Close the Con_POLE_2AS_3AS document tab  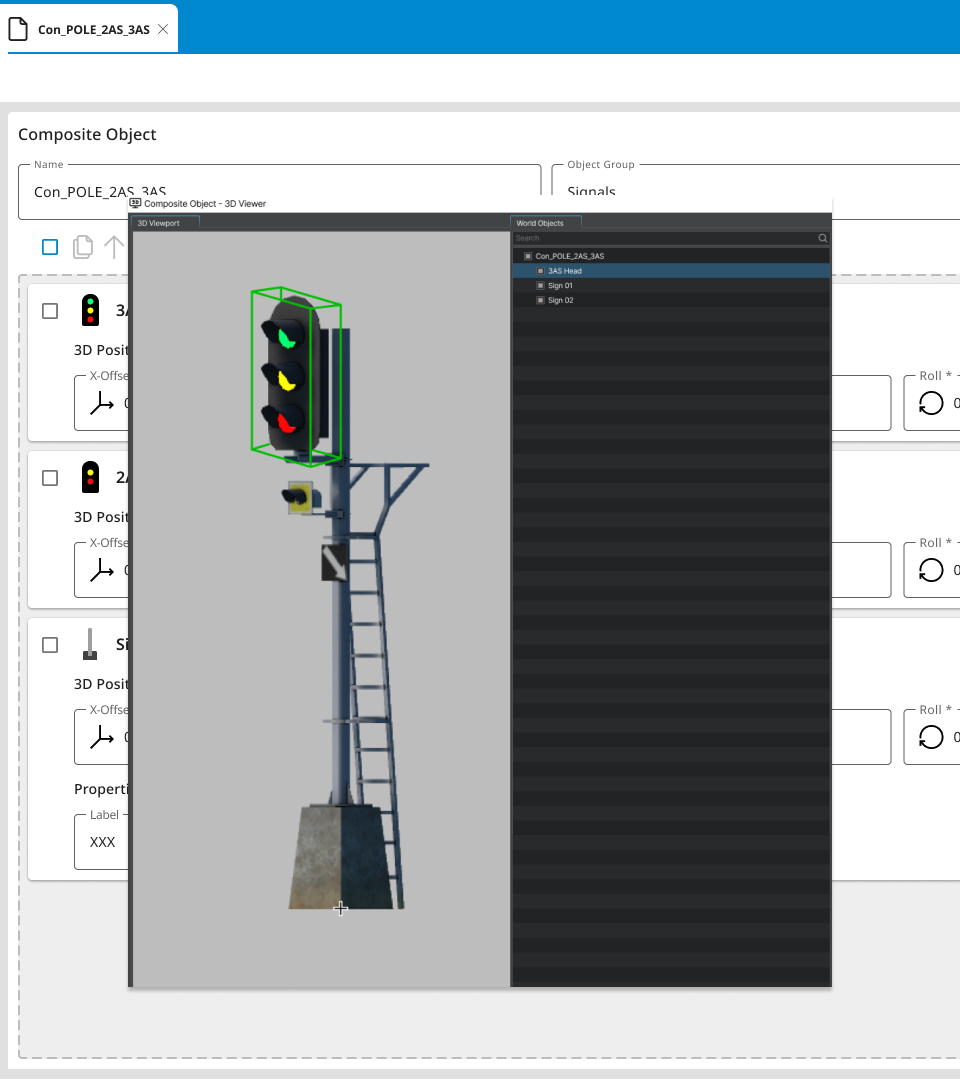163,29
